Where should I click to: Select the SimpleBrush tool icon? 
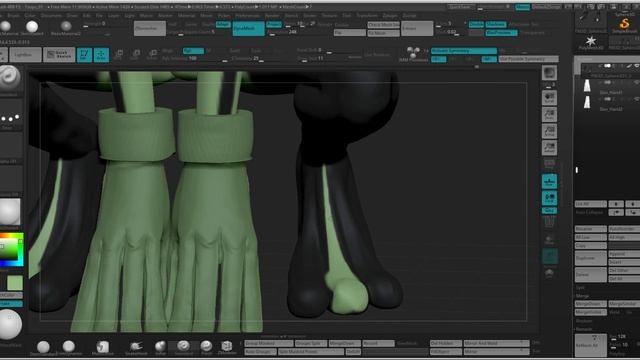coord(624,24)
